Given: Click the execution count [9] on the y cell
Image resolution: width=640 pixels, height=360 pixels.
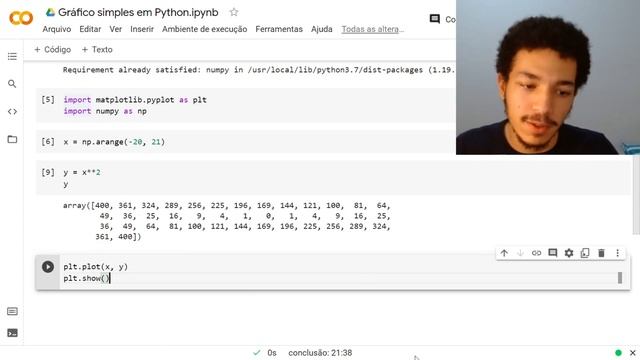Looking at the screenshot, I should point(48,172).
